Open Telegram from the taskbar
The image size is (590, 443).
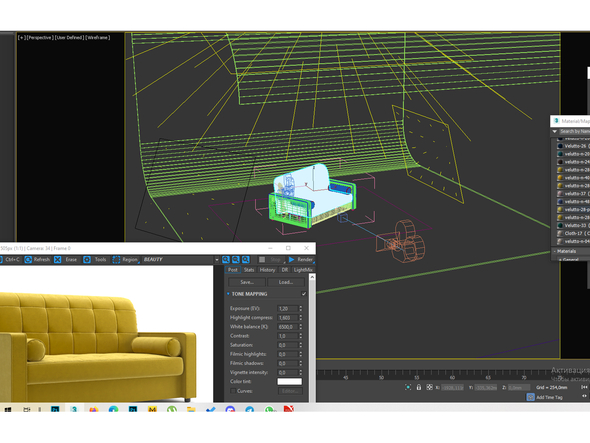(250, 409)
